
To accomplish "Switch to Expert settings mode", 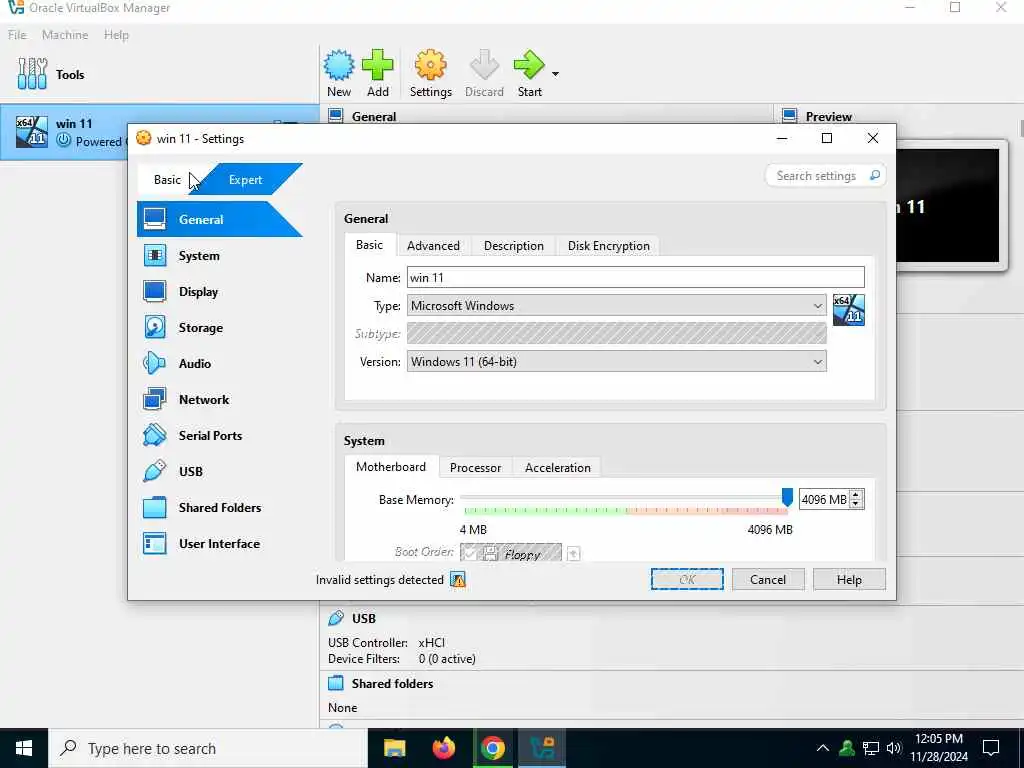I will [x=246, y=180].
